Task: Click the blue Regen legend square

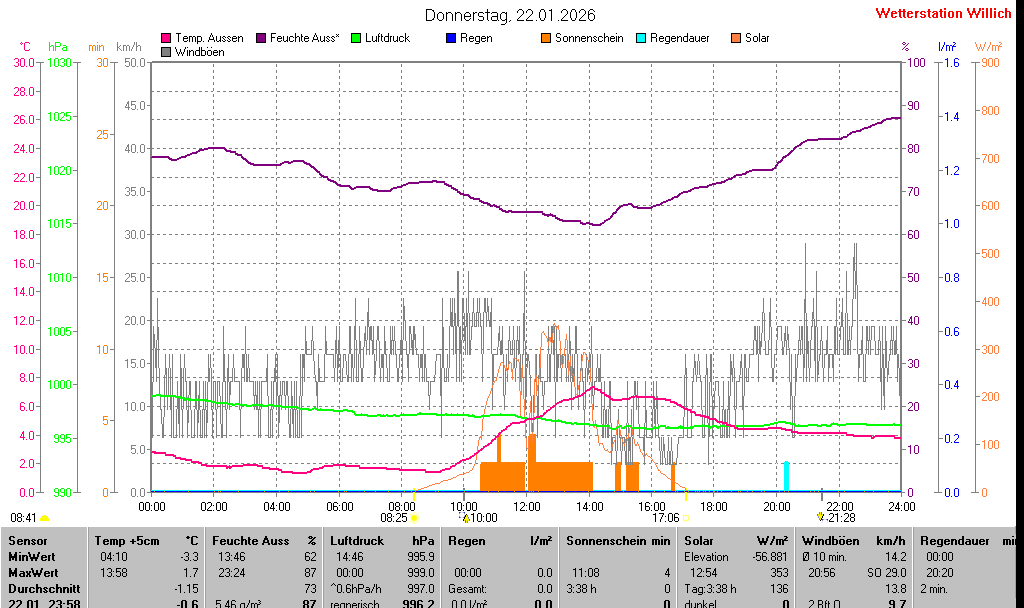Action: point(451,38)
